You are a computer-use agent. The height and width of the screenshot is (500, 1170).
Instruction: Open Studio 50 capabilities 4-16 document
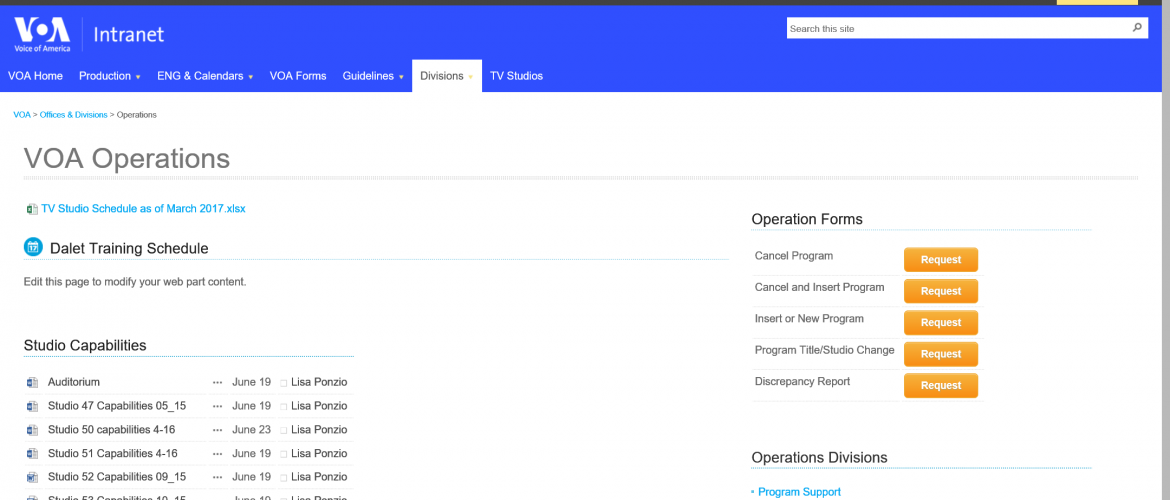coord(112,430)
